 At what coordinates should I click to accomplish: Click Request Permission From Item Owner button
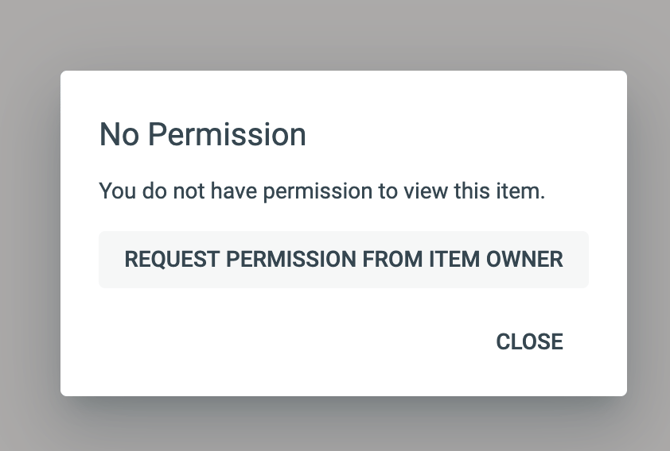coord(344,259)
